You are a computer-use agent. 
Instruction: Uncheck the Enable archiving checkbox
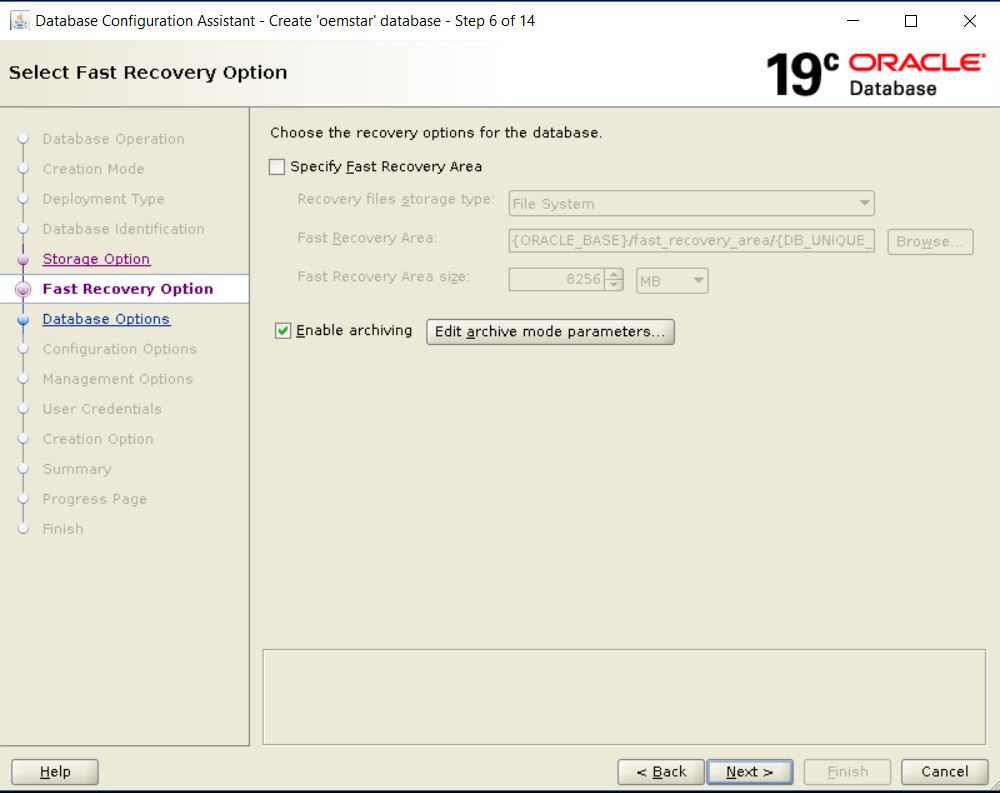pos(283,331)
